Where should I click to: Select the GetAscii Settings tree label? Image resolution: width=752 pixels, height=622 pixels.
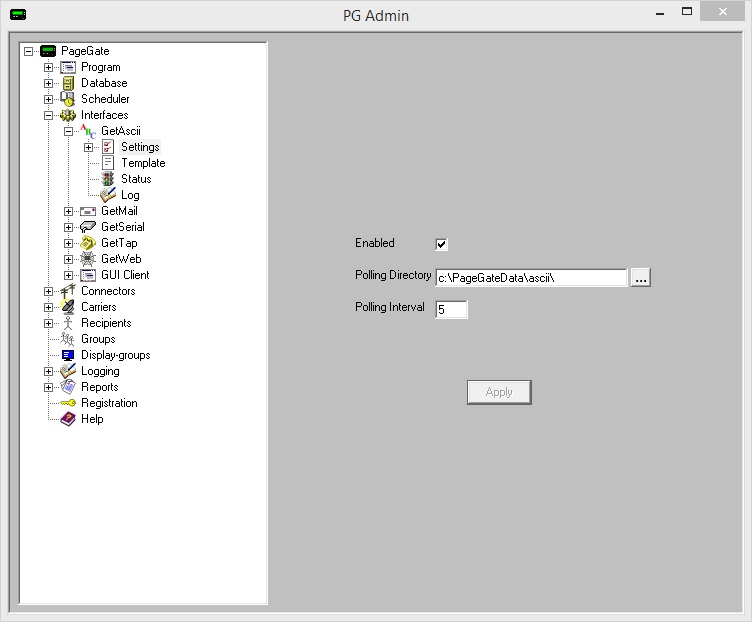(x=140, y=147)
